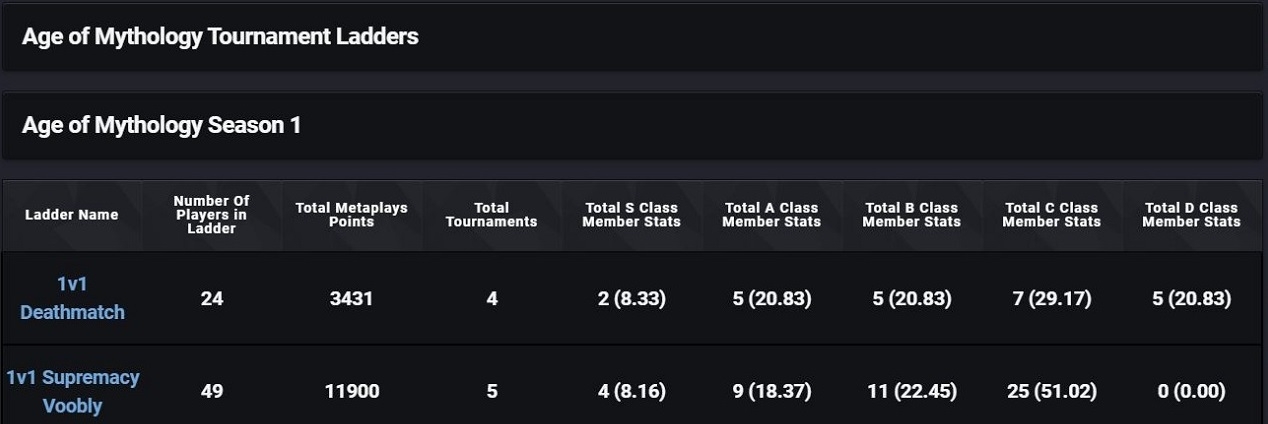This screenshot has height=424, width=1268.
Task: Click the 2 (8.33) S Class cell
Action: click(x=631, y=299)
